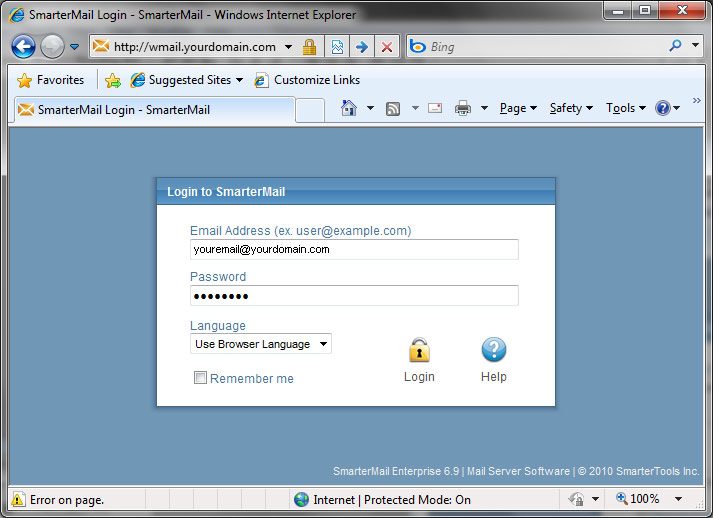Screen dimensions: 713x518
Task: Open the Safety menu
Action: click(571, 108)
